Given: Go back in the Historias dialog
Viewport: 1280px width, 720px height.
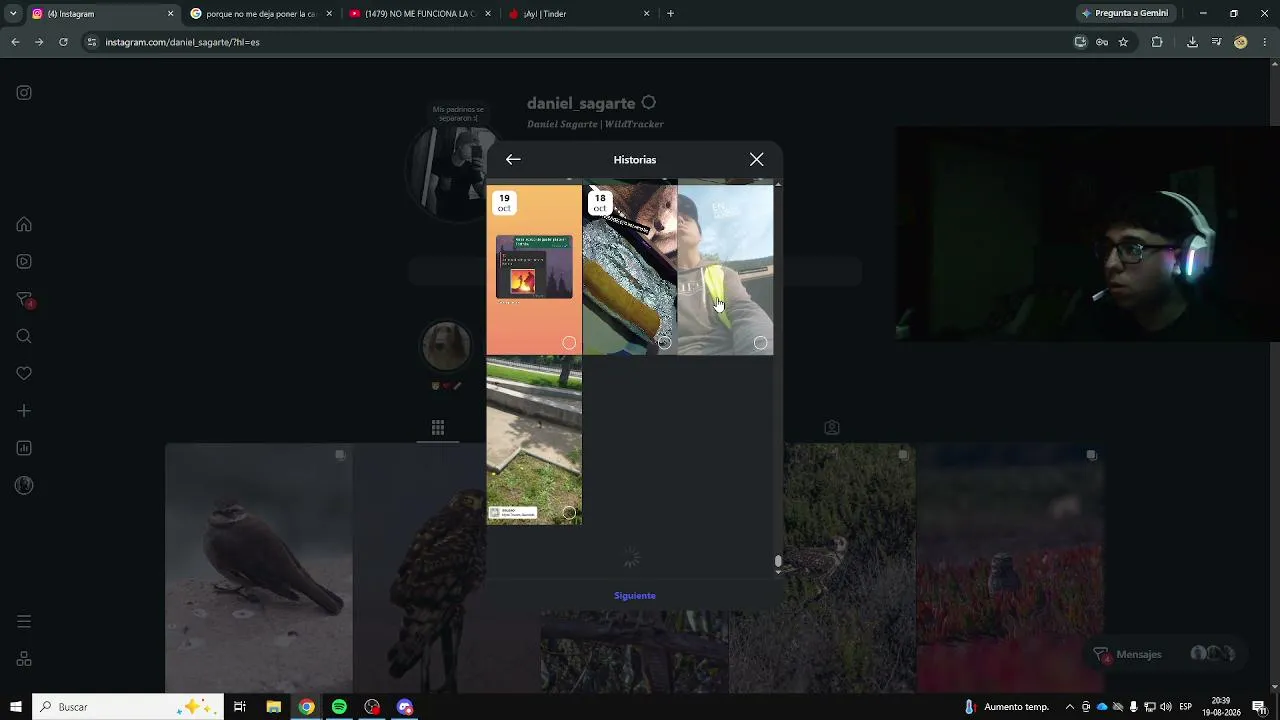Looking at the screenshot, I should tap(513, 159).
